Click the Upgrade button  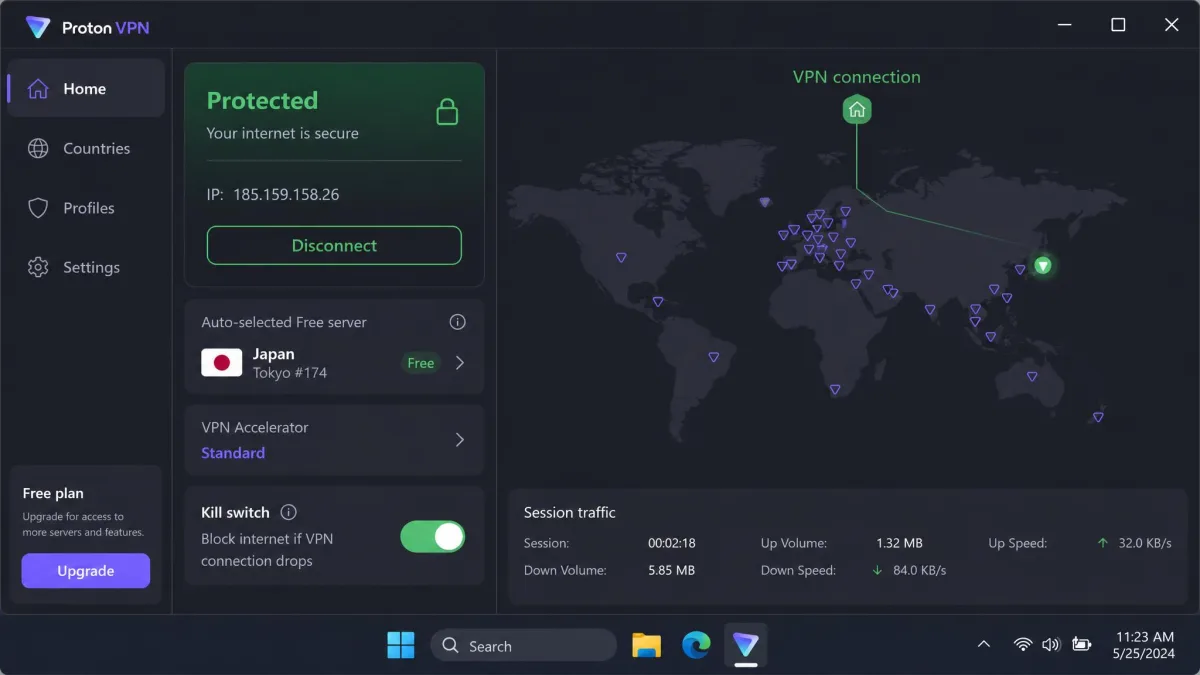click(86, 571)
